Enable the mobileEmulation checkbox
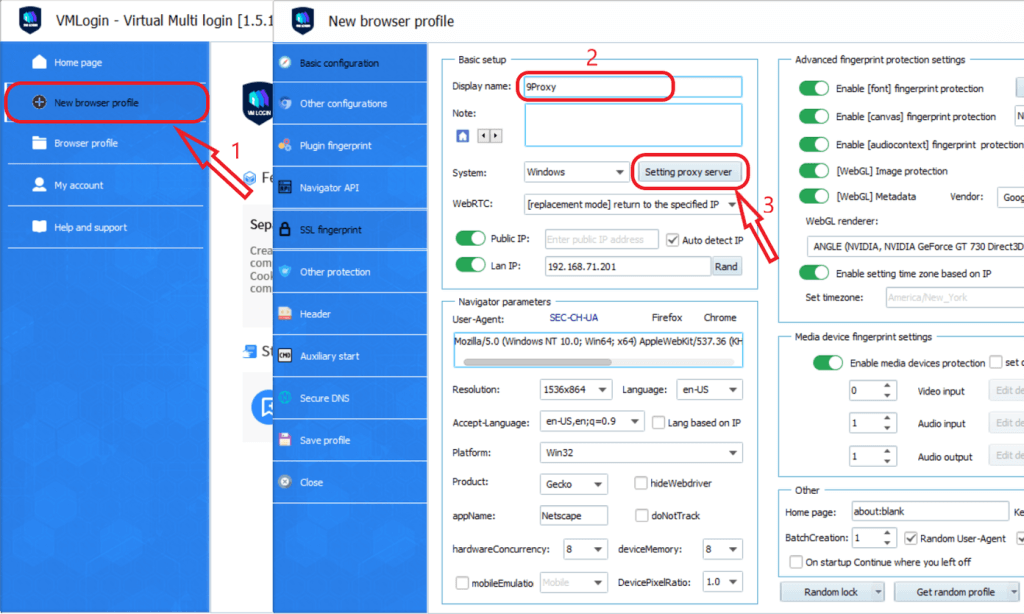 pos(462,583)
